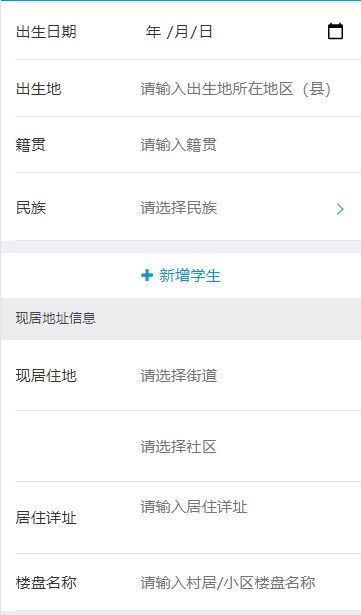The image size is (361, 615).
Task: Select the 月 segment of the birth date
Action: [181, 31]
